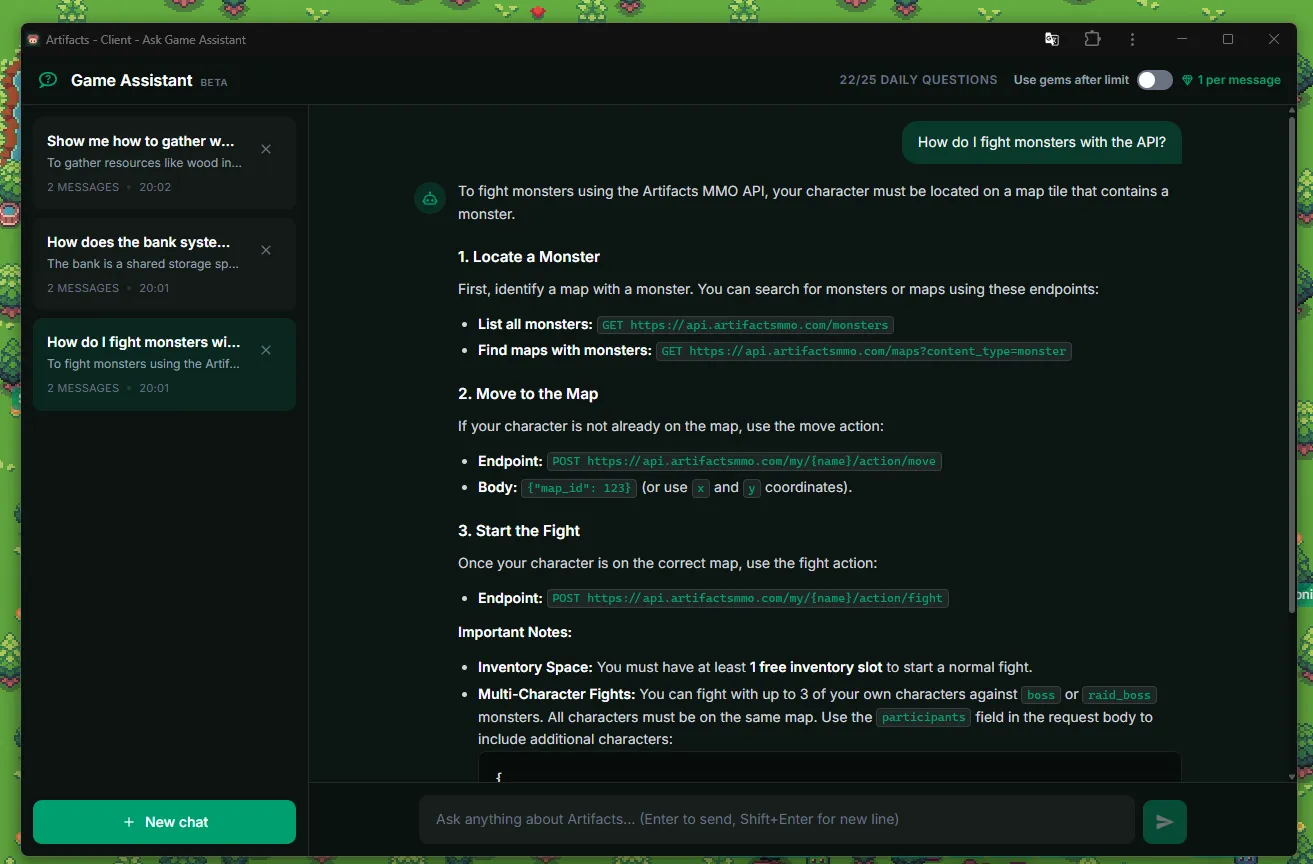
Task: Click the BETA badge
Action: [x=214, y=83]
